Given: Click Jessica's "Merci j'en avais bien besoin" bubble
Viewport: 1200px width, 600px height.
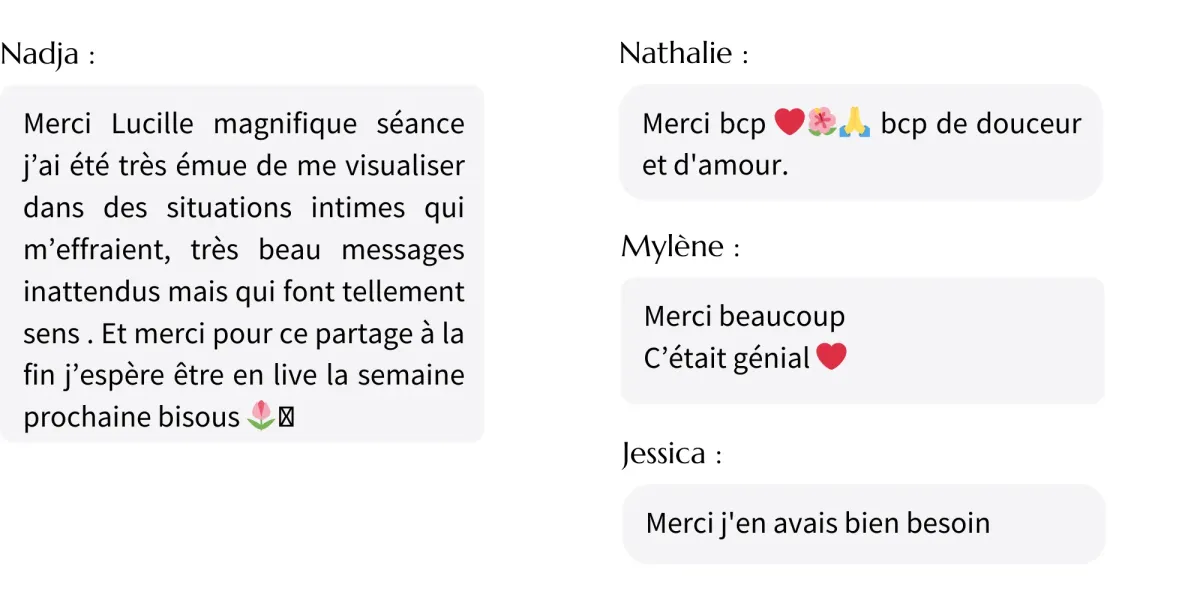Looking at the screenshot, I should tap(817, 523).
